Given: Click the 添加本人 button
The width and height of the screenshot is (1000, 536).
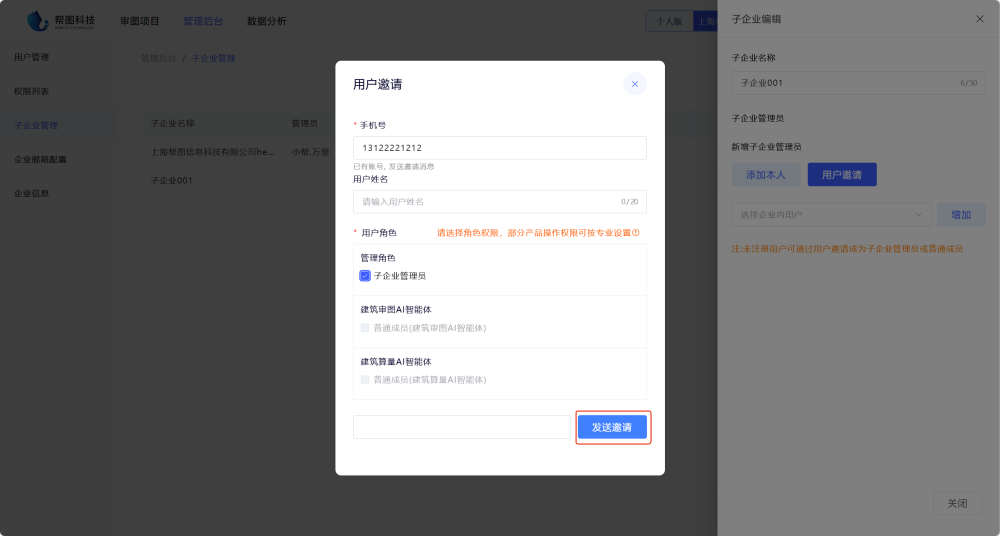Looking at the screenshot, I should click(765, 175).
